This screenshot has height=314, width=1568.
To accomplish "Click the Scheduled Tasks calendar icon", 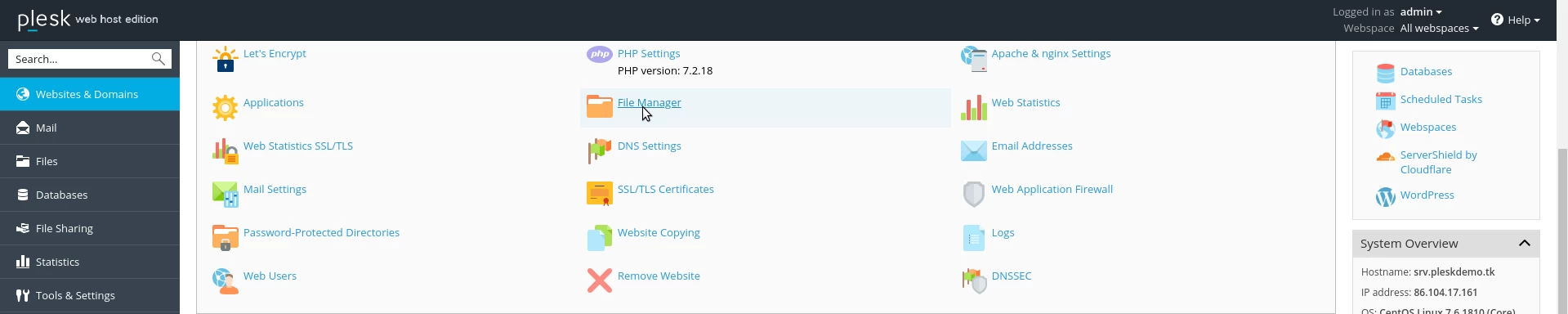I will point(1385,101).
